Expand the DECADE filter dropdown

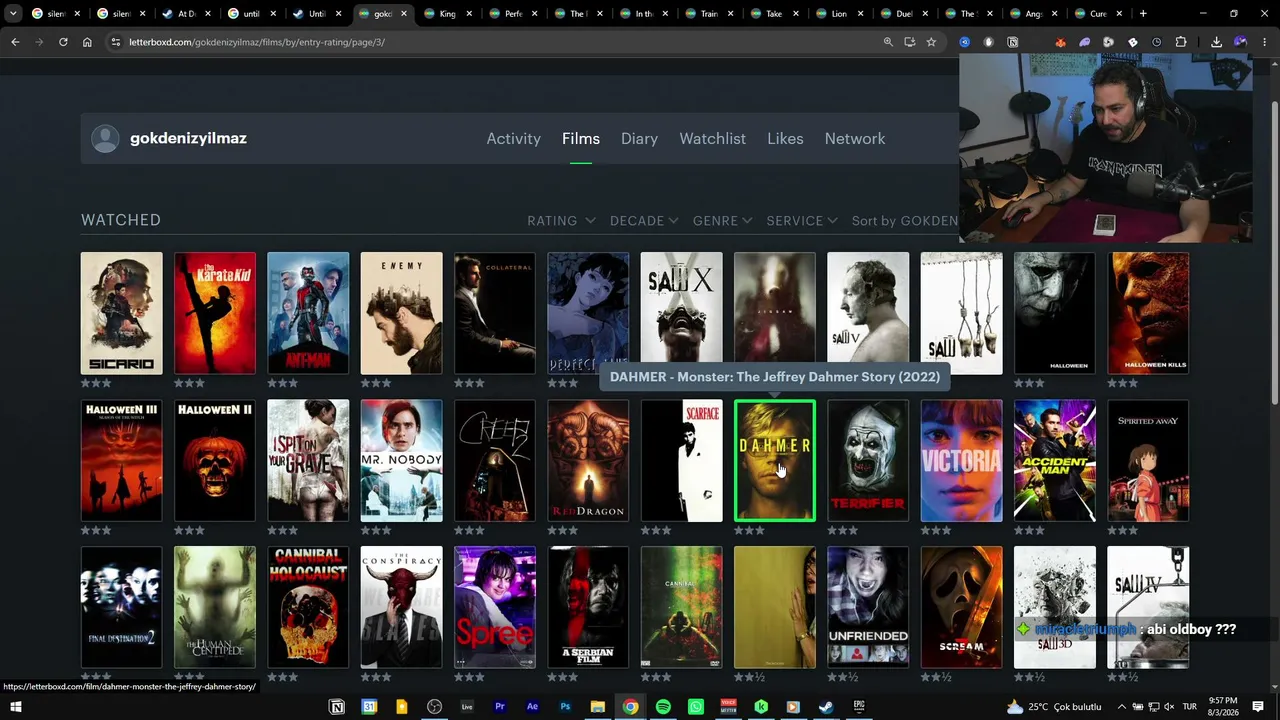(x=644, y=221)
